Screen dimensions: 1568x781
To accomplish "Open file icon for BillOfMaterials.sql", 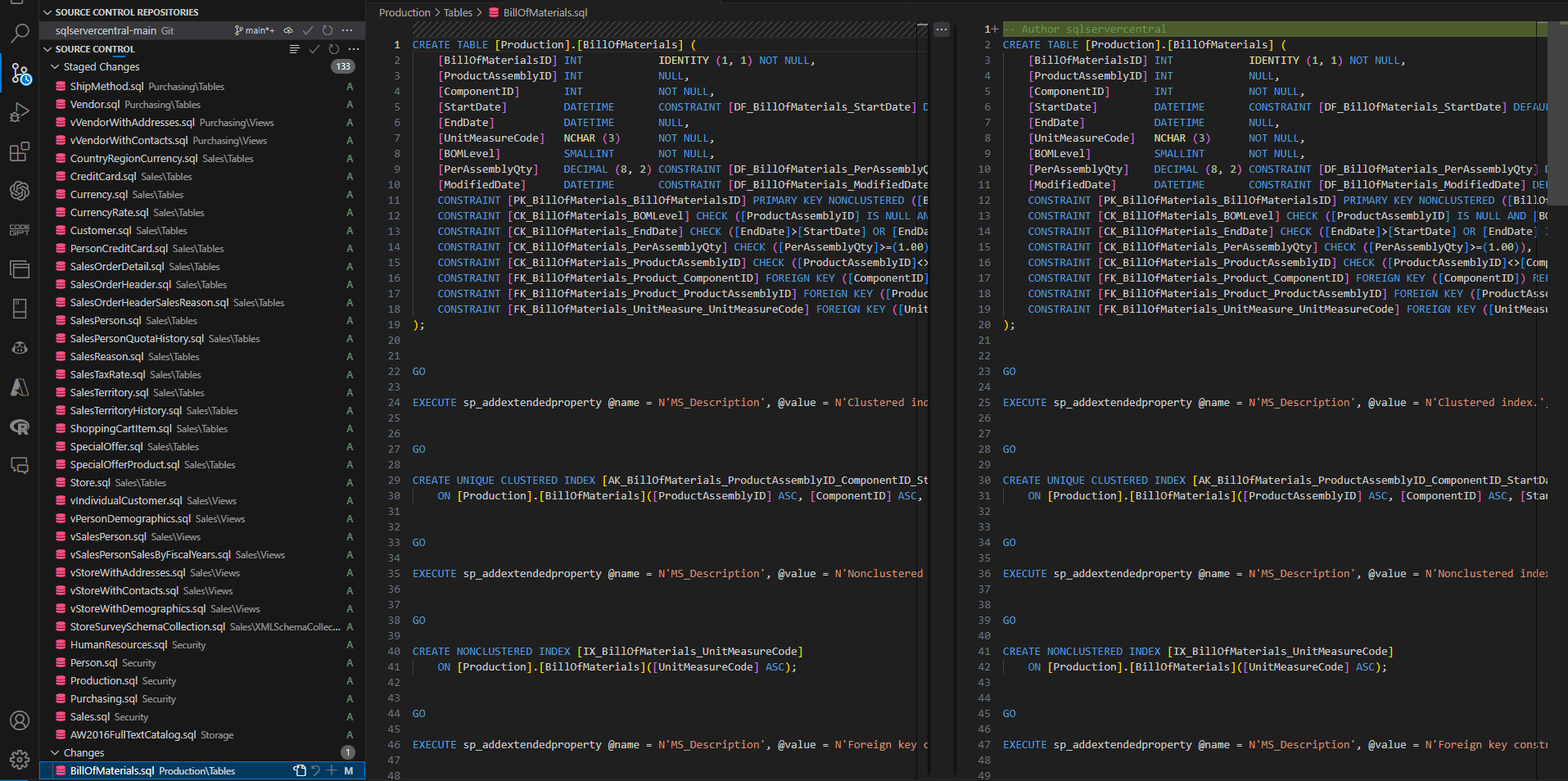I will 300,770.
